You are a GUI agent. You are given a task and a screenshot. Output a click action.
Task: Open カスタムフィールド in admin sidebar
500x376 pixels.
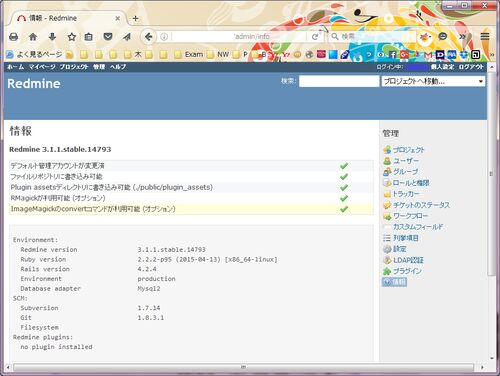tap(418, 227)
